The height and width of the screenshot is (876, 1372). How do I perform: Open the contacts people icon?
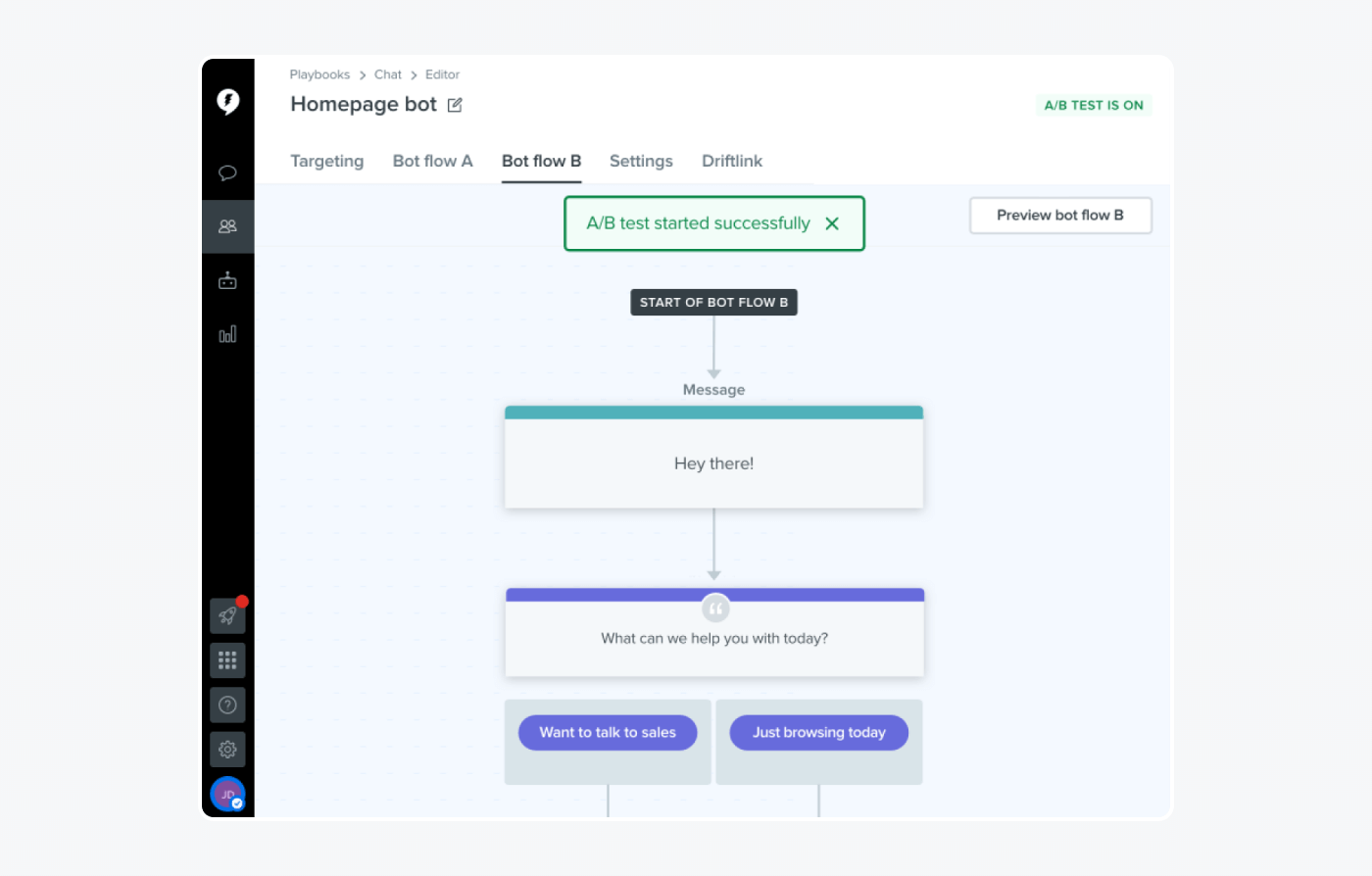pyautogui.click(x=227, y=226)
